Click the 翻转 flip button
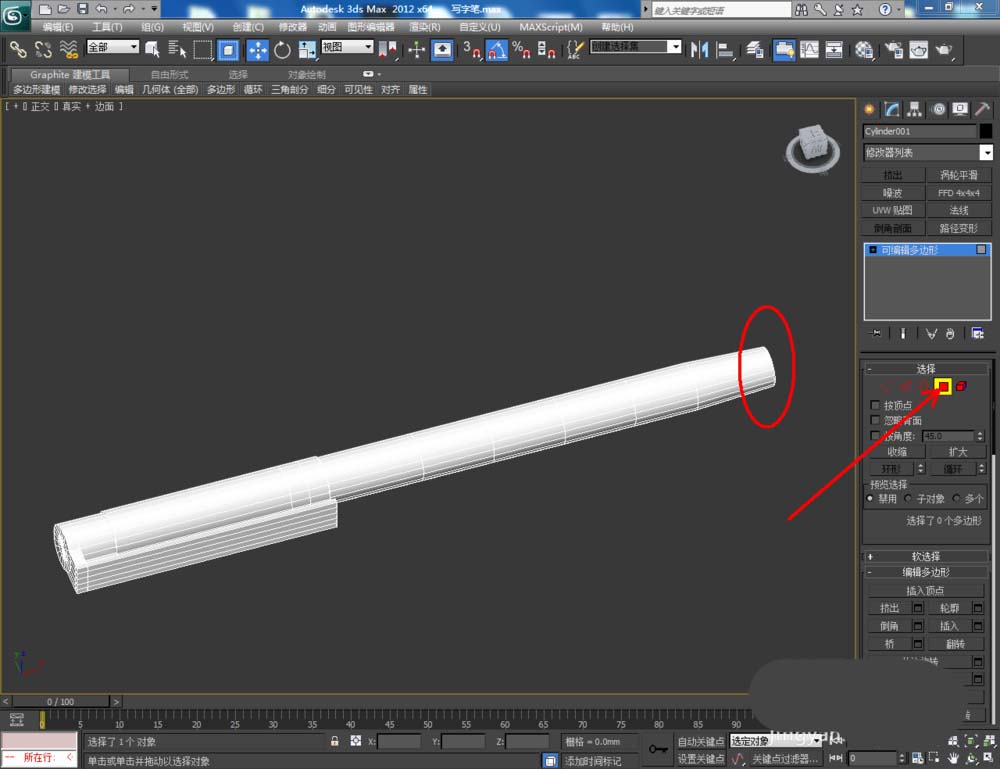The width and height of the screenshot is (1000, 769). (955, 644)
